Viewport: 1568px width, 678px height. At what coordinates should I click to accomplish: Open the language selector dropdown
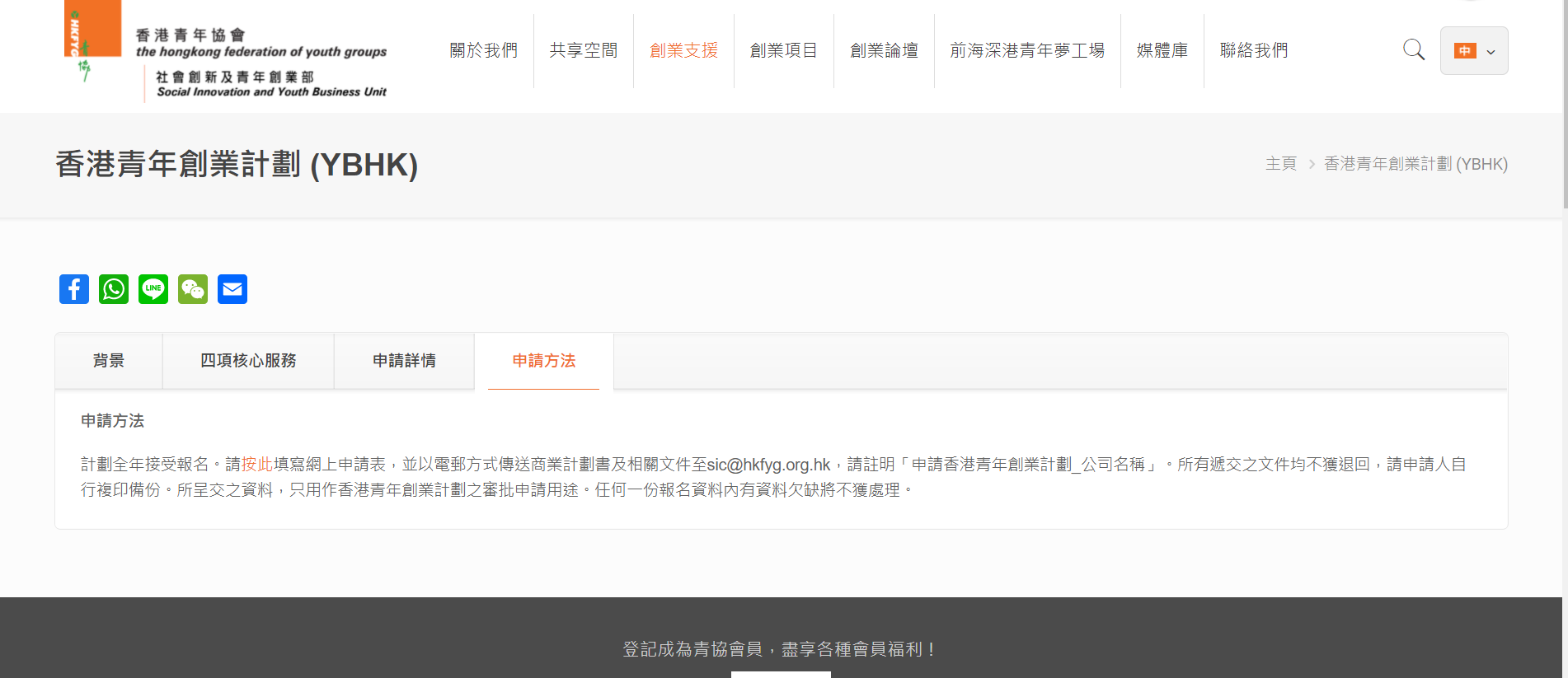1474,51
